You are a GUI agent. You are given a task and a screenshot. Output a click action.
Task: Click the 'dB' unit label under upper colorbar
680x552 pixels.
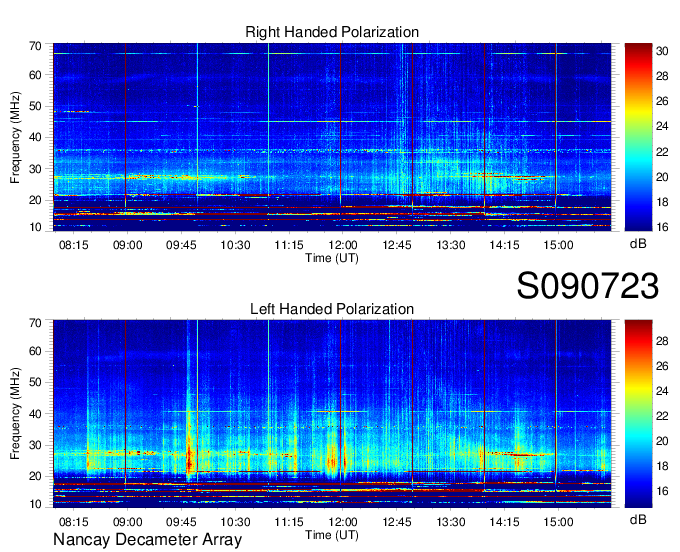638,244
